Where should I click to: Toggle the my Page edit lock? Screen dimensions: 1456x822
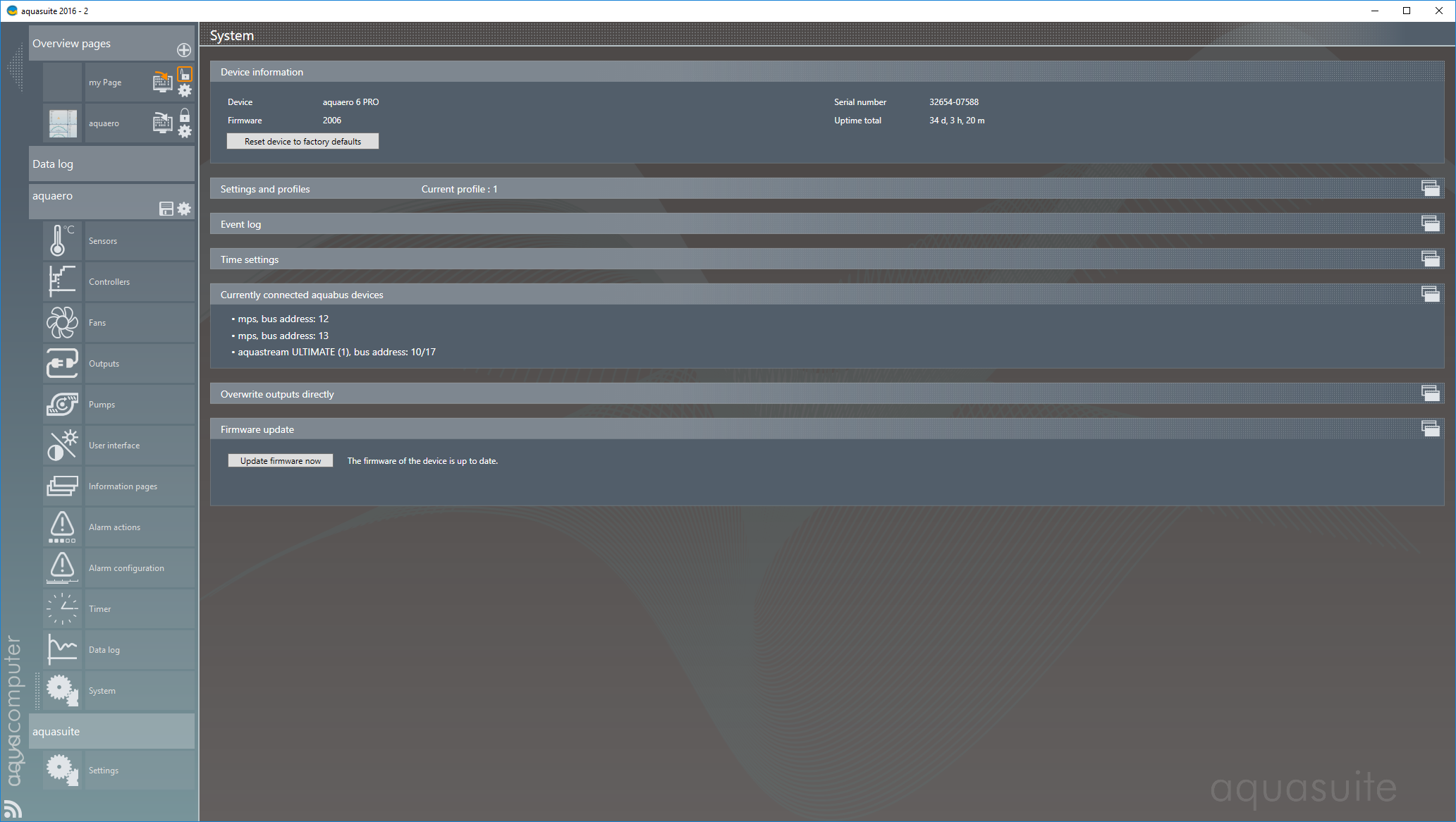[x=185, y=74]
